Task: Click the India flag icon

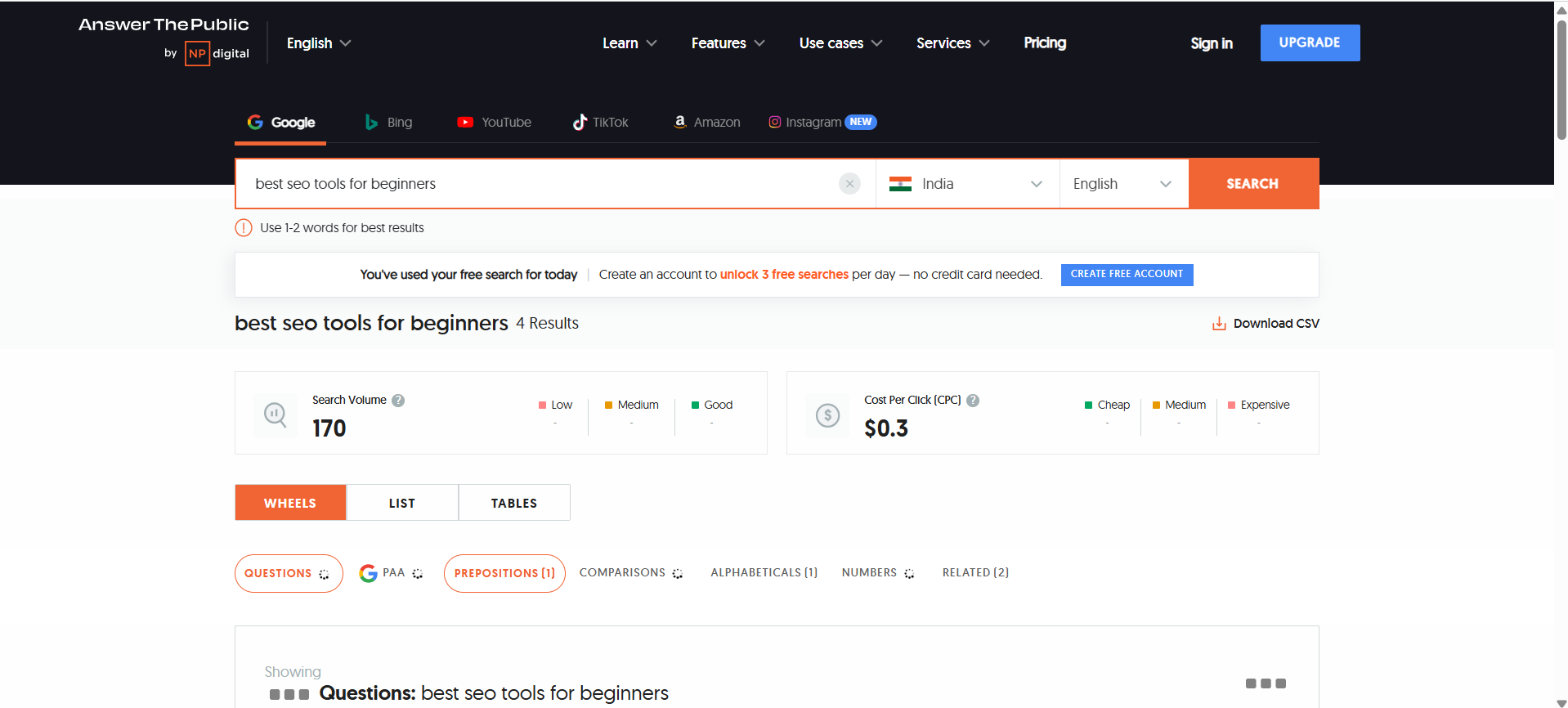Action: pos(900,184)
